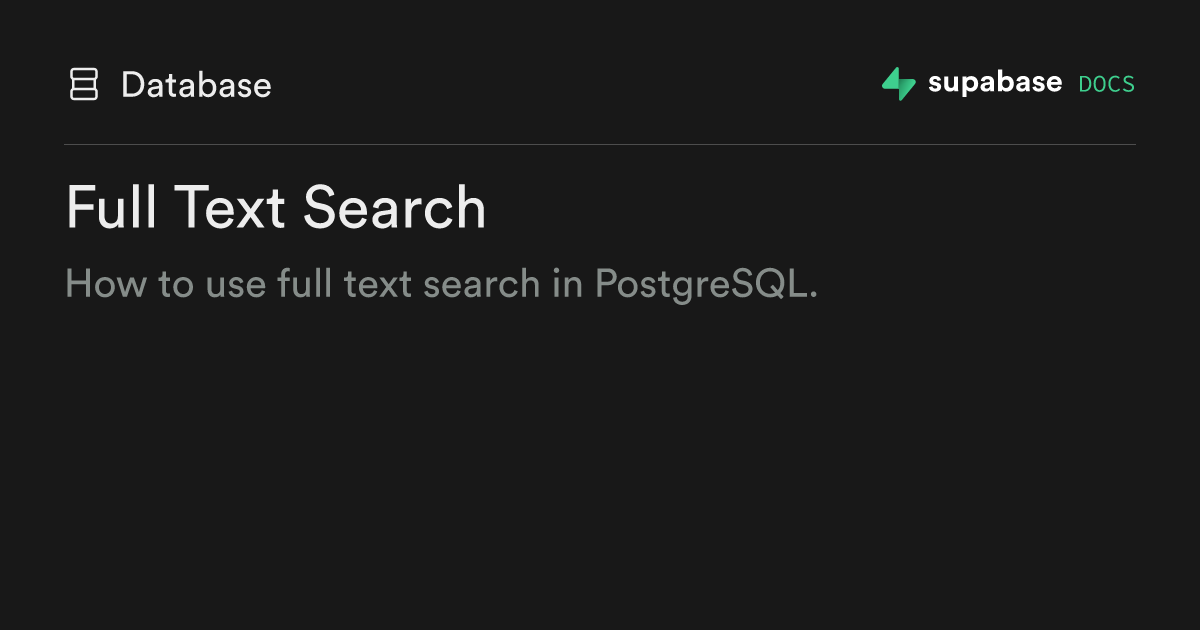Click the green Supabase lightning bolt logo
This screenshot has width=1200, height=630.
pos(898,84)
